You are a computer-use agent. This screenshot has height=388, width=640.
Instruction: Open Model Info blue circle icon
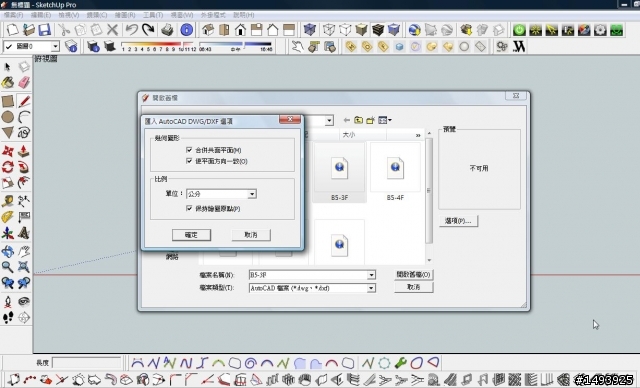186,30
